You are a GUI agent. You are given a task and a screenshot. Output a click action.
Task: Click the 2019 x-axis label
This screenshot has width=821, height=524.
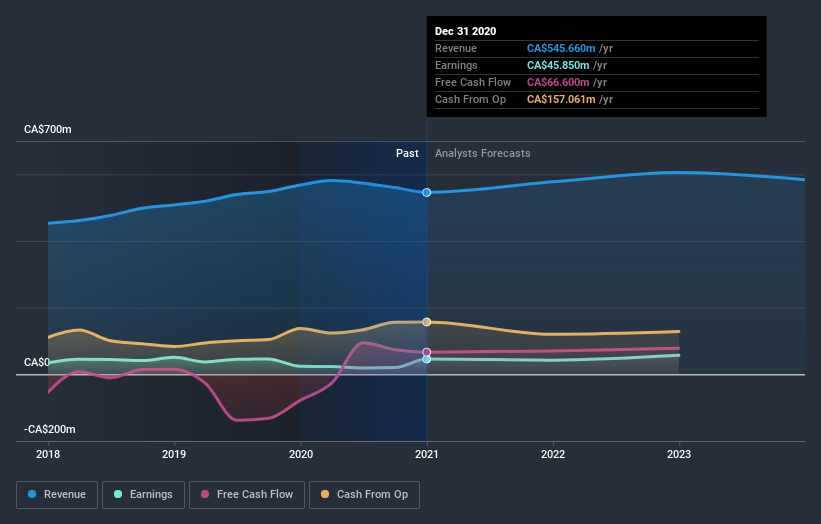[x=174, y=454]
